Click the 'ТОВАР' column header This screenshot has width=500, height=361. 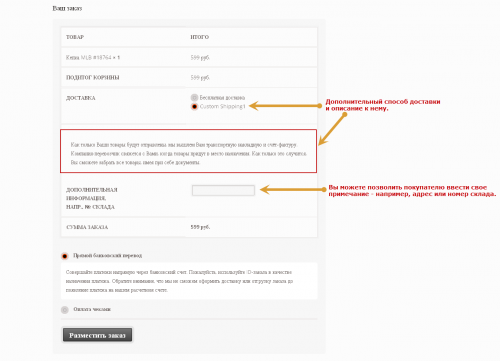pyautogui.click(x=75, y=37)
